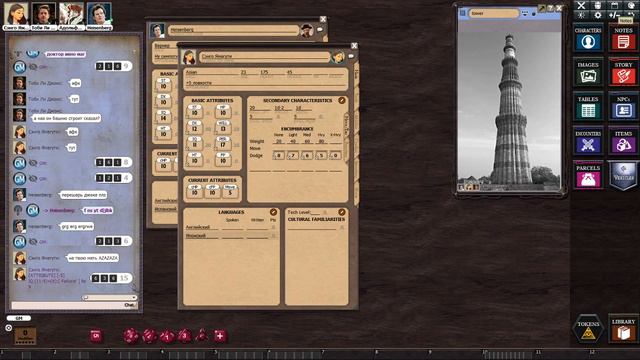Click the Tower name field in image window
The height and width of the screenshot is (360, 640).
[494, 13]
